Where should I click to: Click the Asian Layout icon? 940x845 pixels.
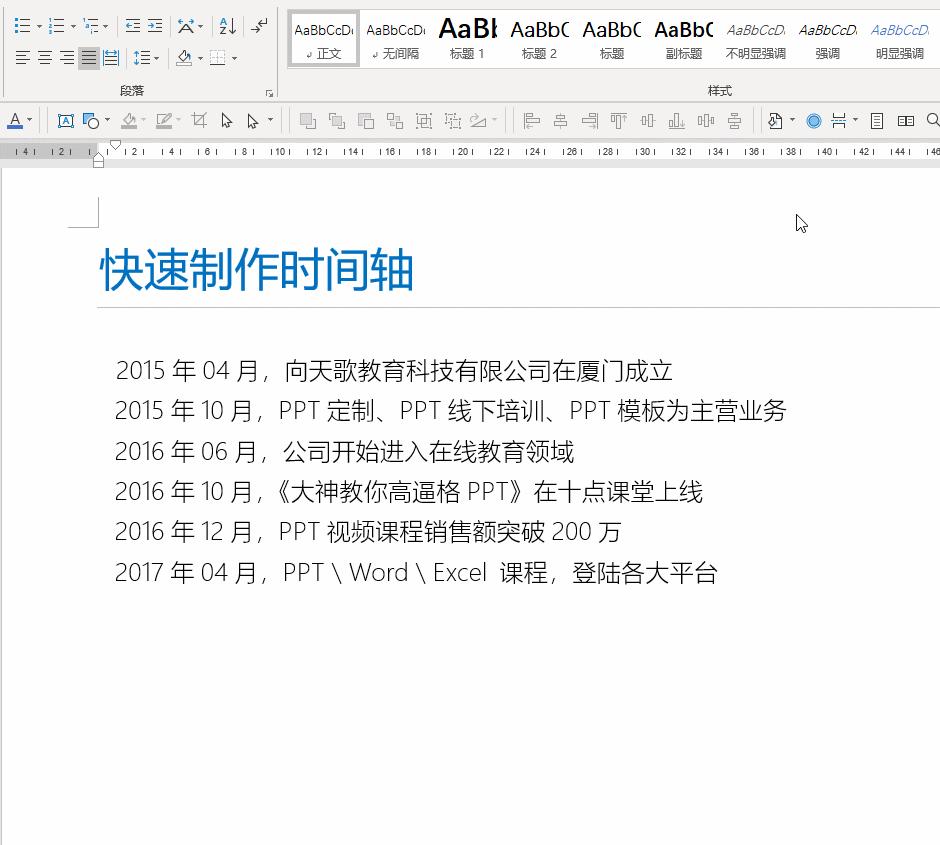(x=186, y=26)
